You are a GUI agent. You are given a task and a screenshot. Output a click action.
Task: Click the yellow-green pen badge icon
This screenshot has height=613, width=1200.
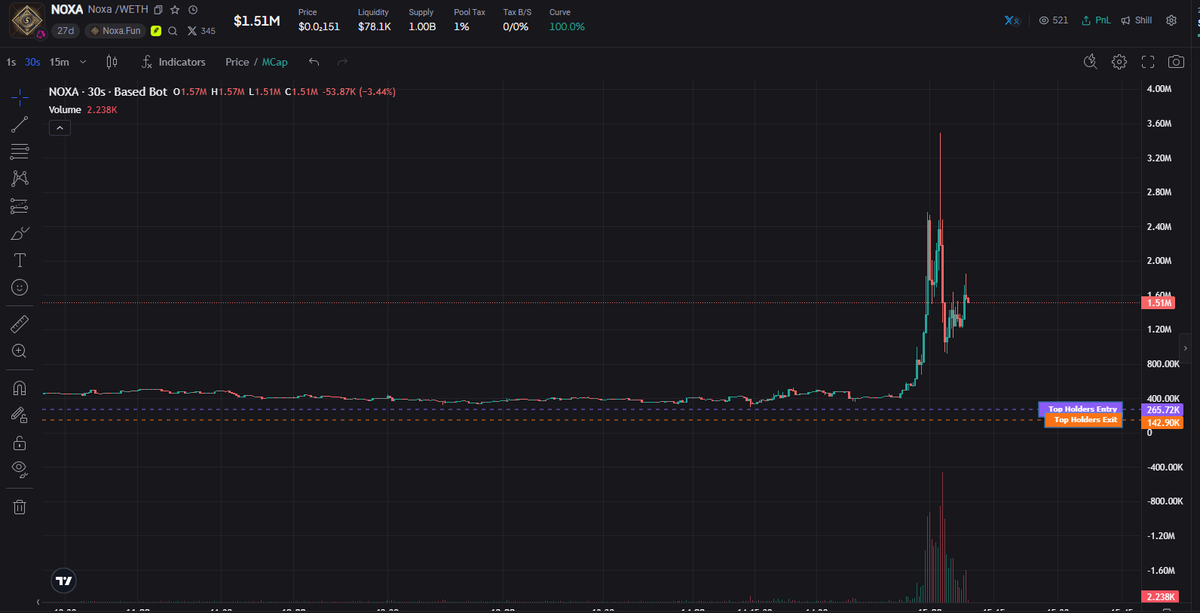pyautogui.click(x=156, y=31)
